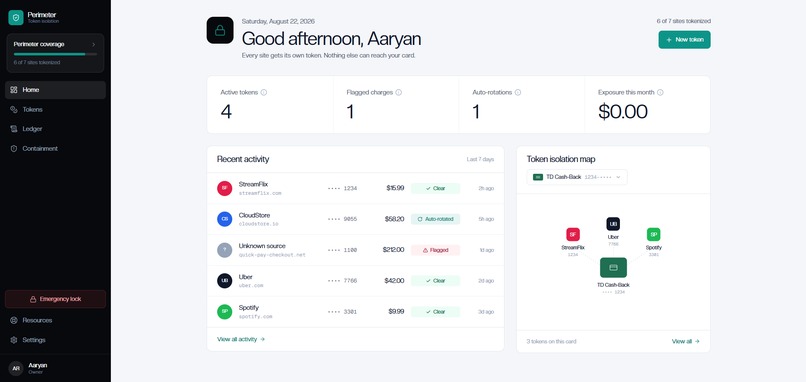Click the Flagged status badge
Viewport: 806px width, 382px height.
point(435,250)
